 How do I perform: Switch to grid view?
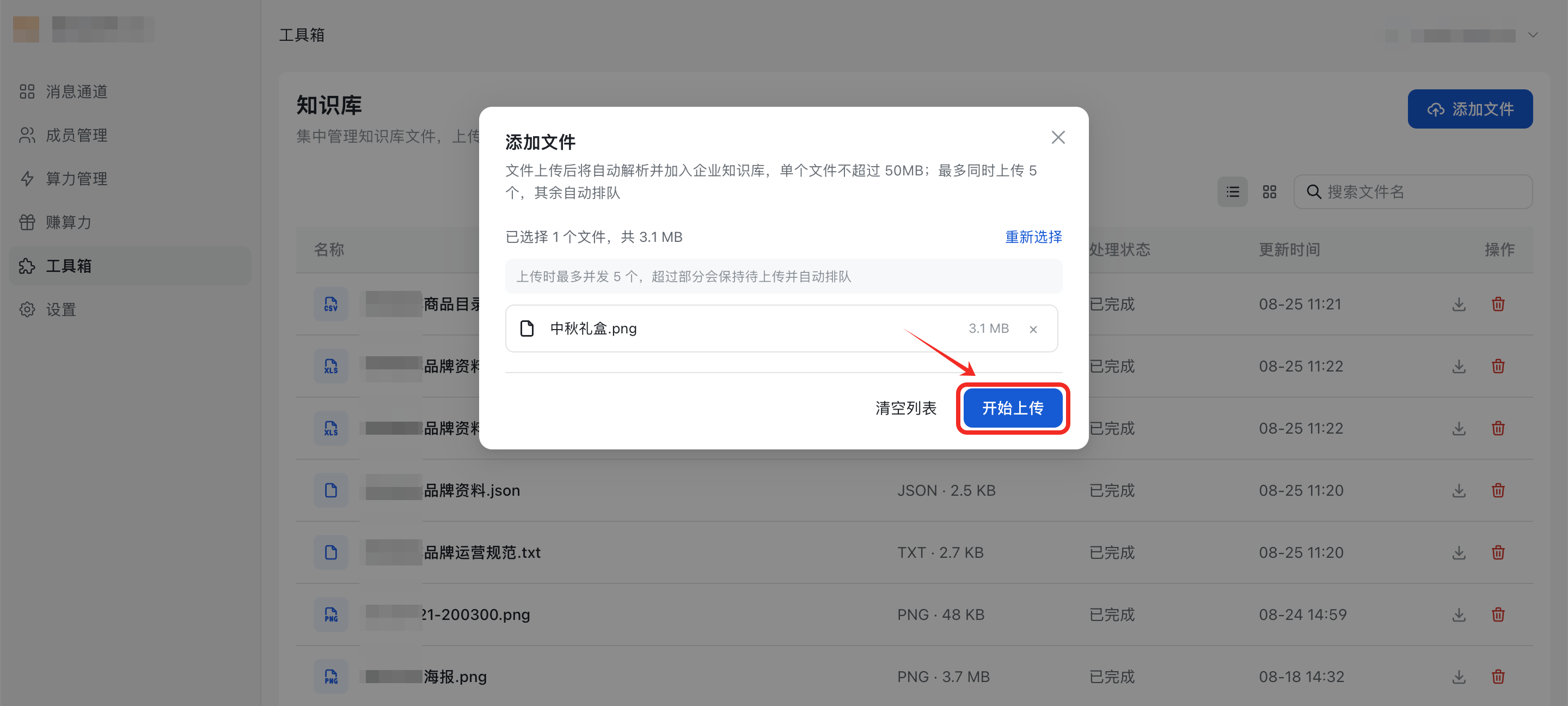tap(1269, 192)
